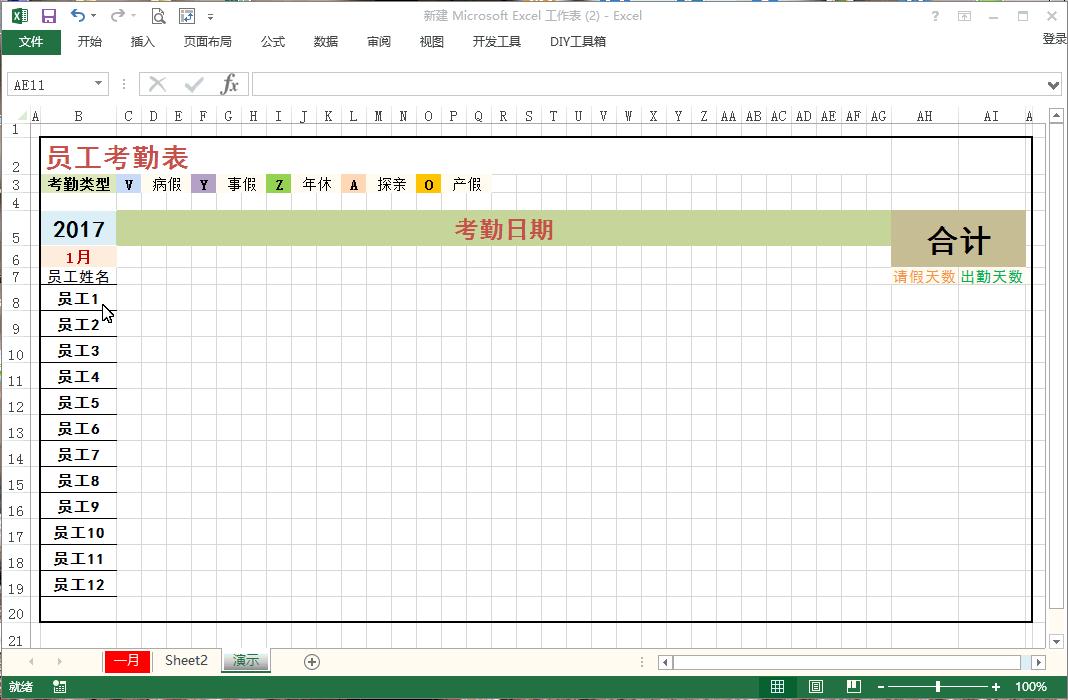The image size is (1068, 700).
Task: Select the 演示 sheet tab
Action: [245, 661]
